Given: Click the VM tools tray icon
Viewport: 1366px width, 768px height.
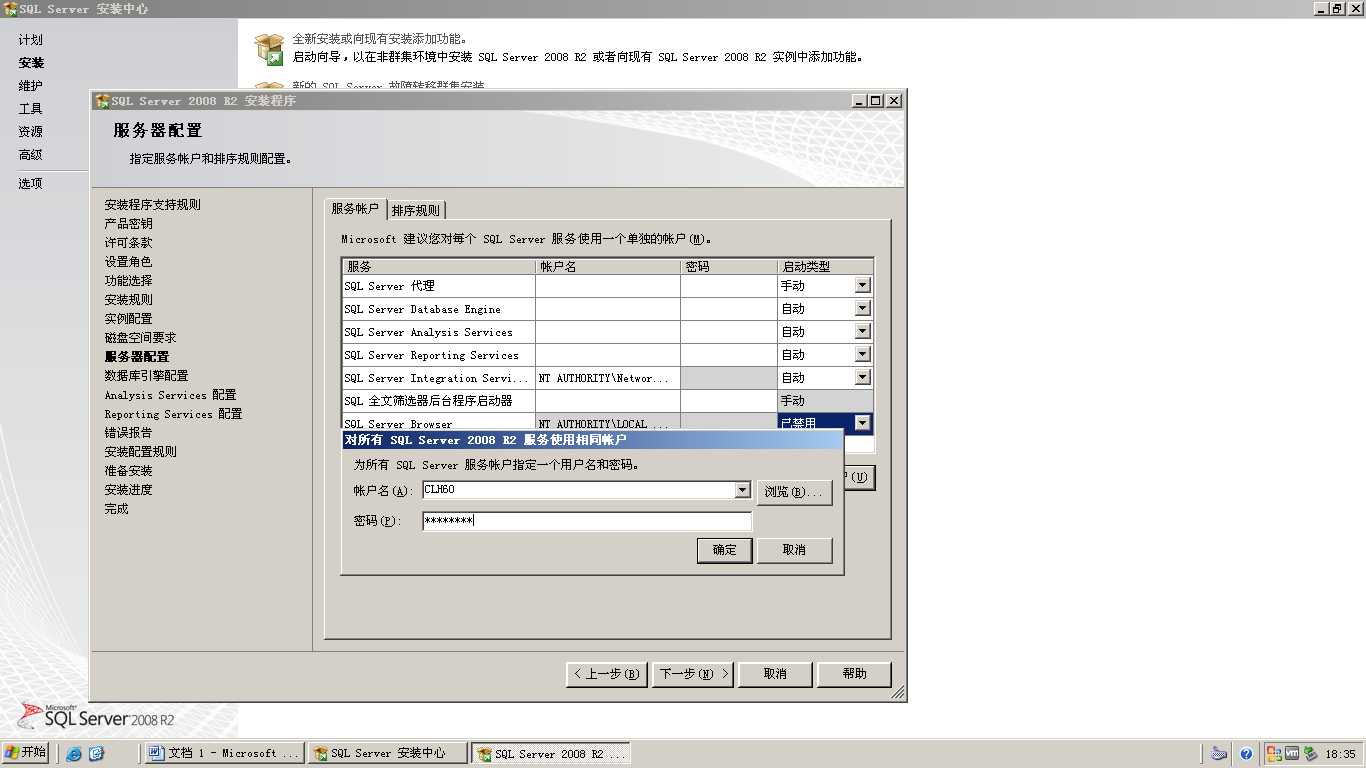Looking at the screenshot, I should tap(1292, 754).
